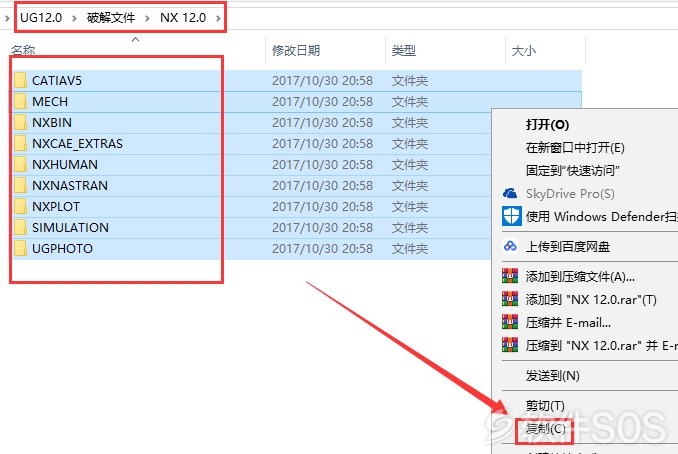The height and width of the screenshot is (454, 678).
Task: Click the SkyDrive Pro cloud icon
Action: tap(510, 193)
